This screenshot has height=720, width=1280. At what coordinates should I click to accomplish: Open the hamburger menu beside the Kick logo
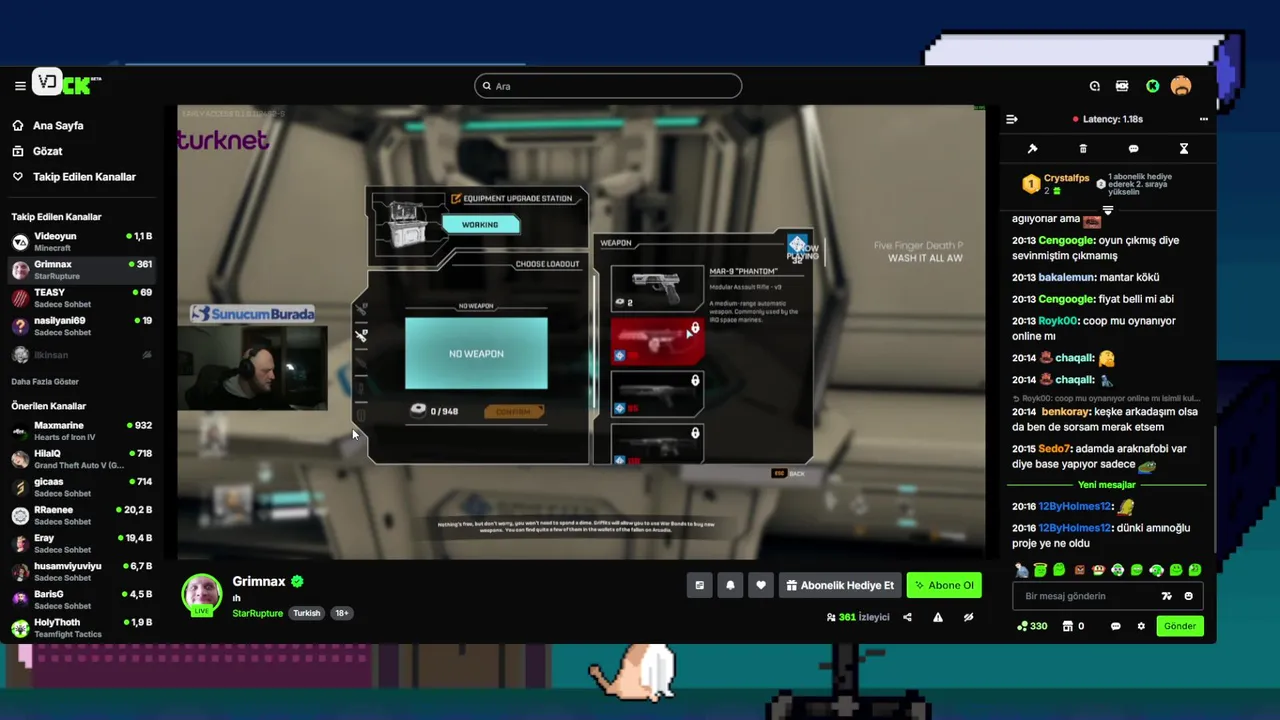pos(20,86)
